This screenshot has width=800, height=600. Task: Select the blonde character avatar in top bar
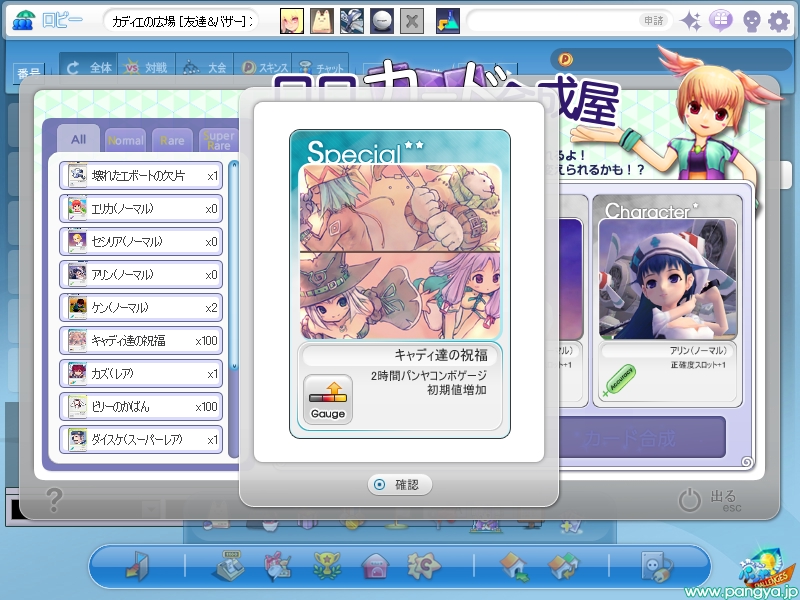[x=292, y=21]
